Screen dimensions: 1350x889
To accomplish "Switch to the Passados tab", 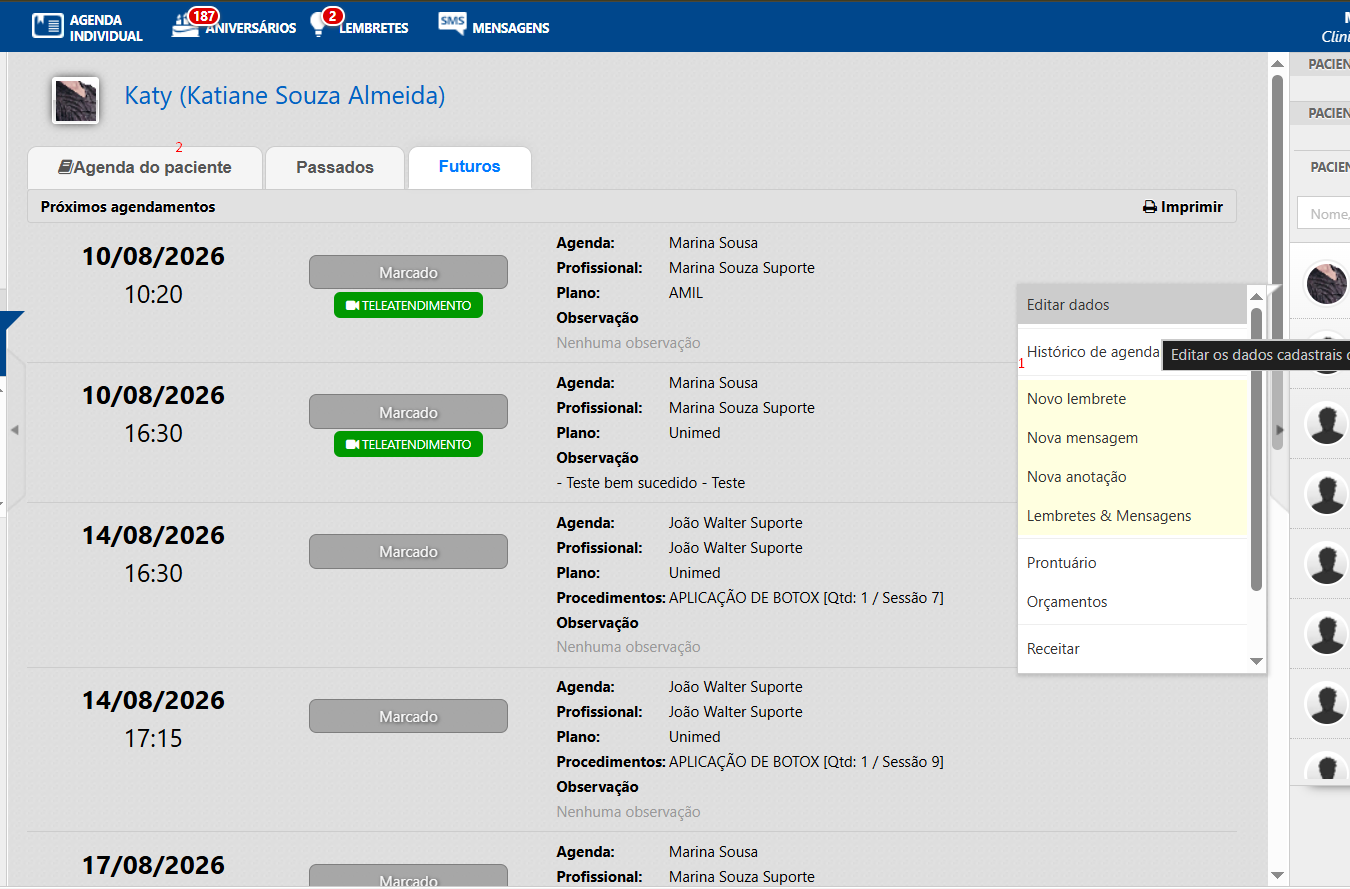I will point(335,167).
